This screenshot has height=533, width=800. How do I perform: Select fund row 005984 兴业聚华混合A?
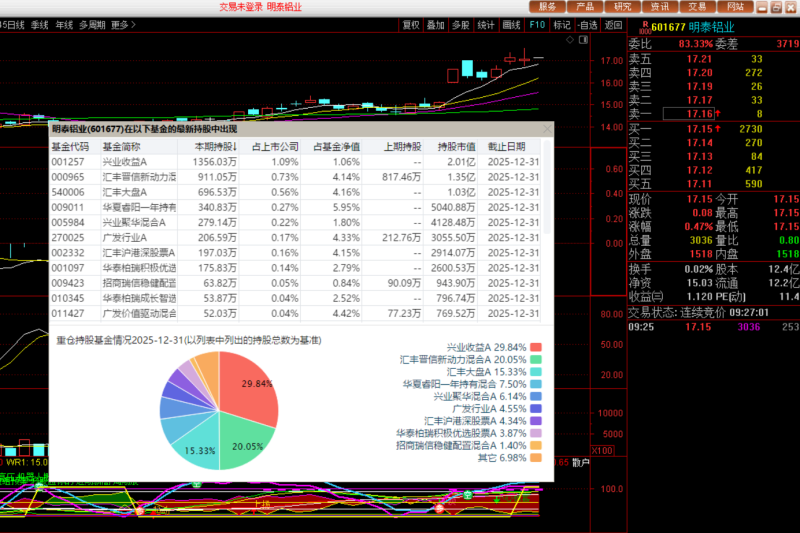click(x=295, y=222)
